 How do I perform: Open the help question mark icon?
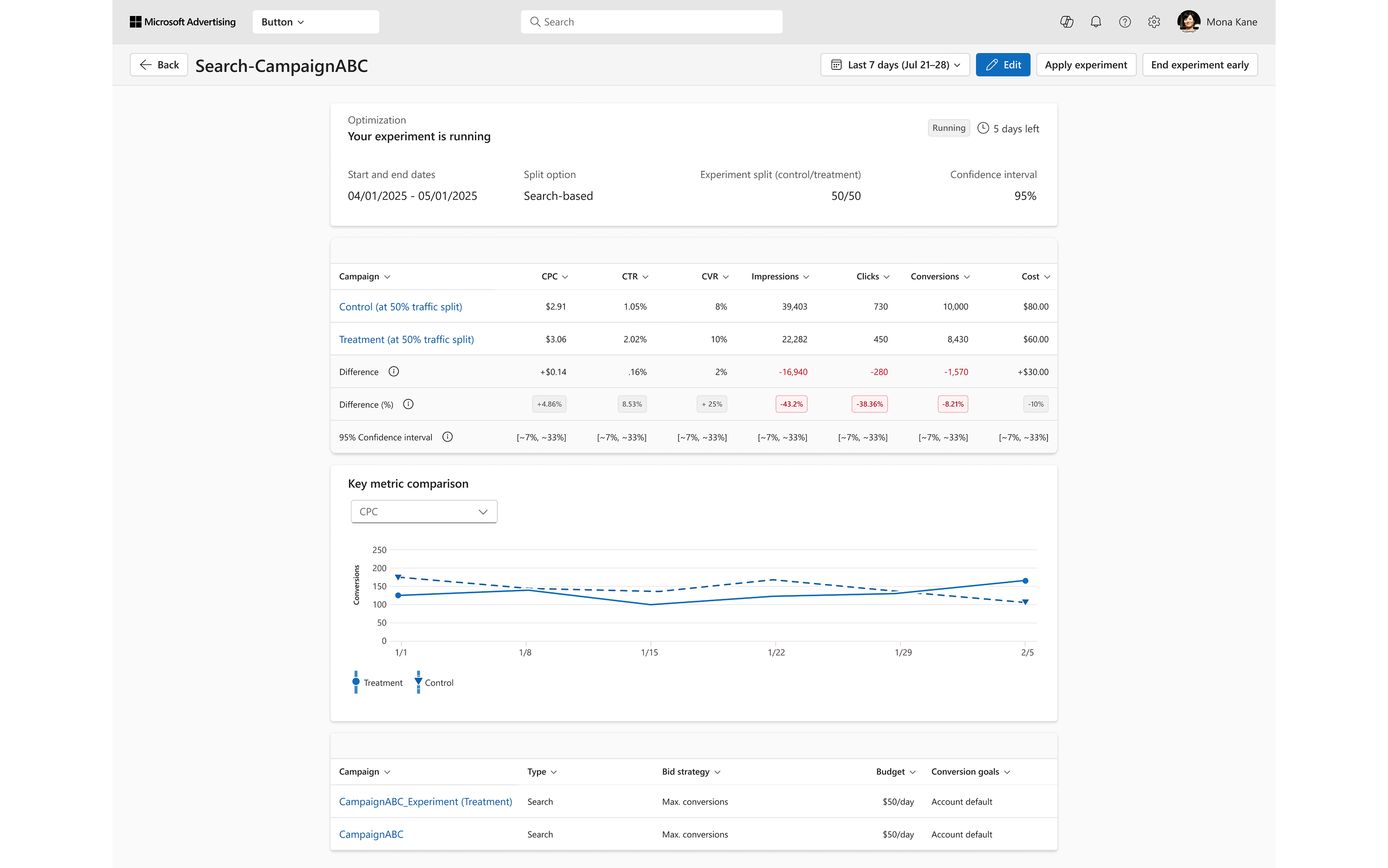tap(1124, 22)
